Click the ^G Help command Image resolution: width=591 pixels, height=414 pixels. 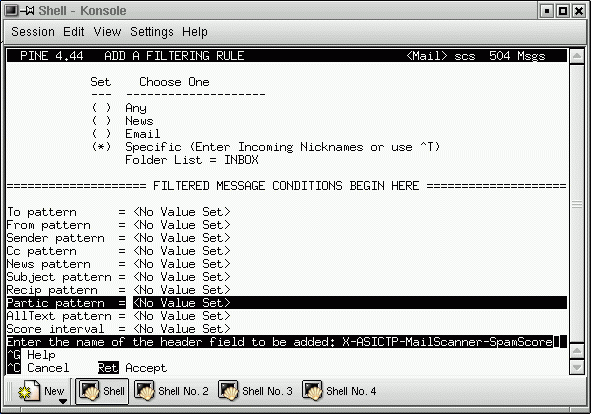[x=31, y=355]
